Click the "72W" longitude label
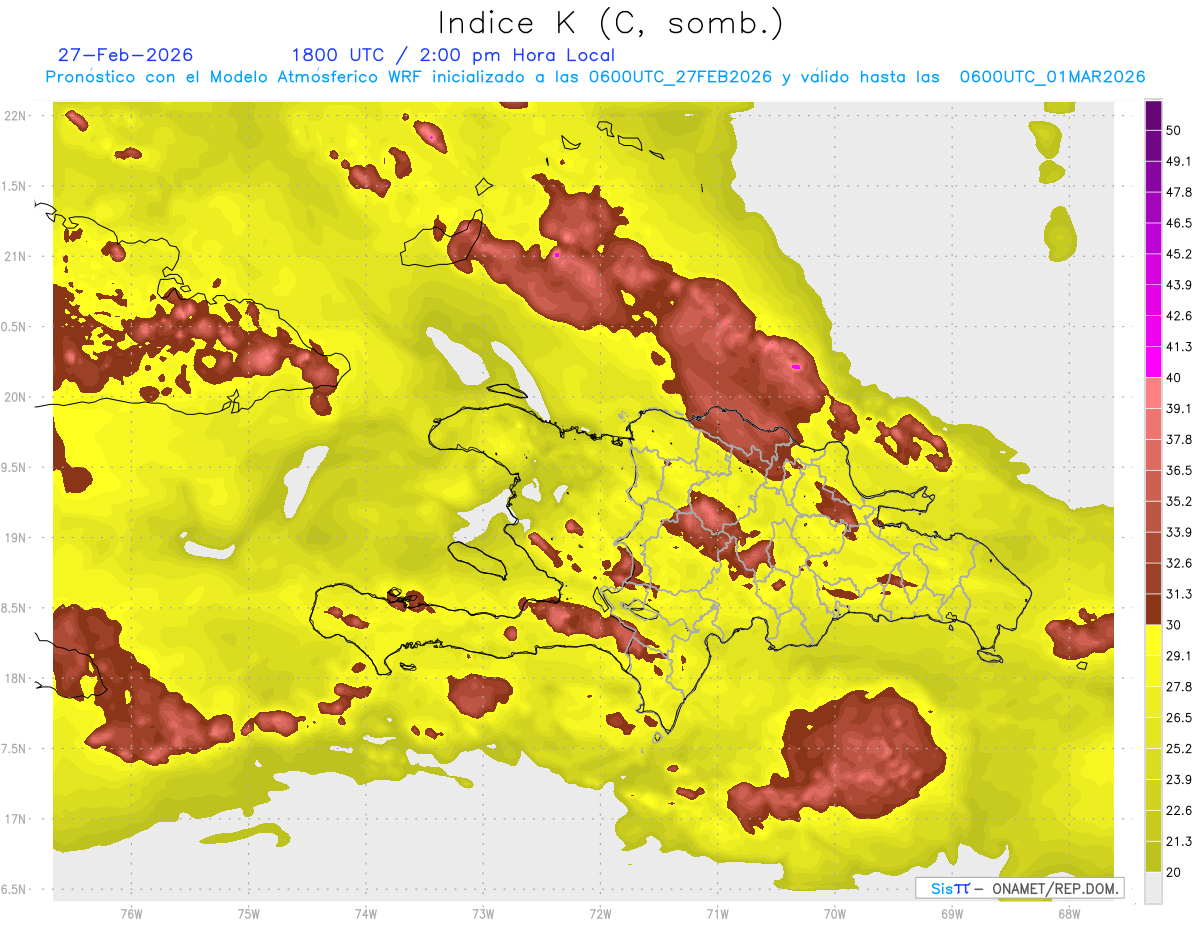 [600, 914]
